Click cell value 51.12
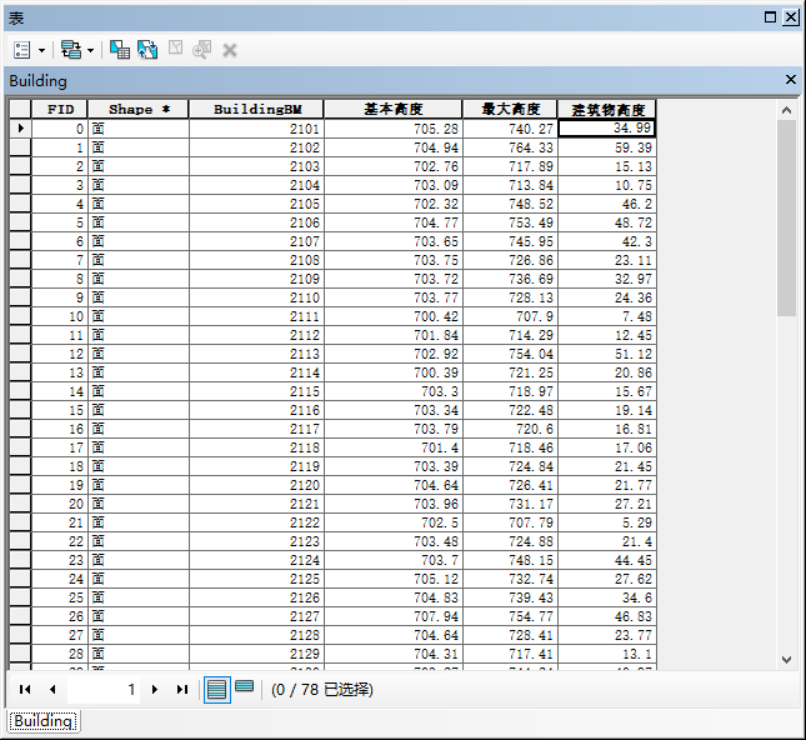Screen dimensions: 806x740 point(607,354)
